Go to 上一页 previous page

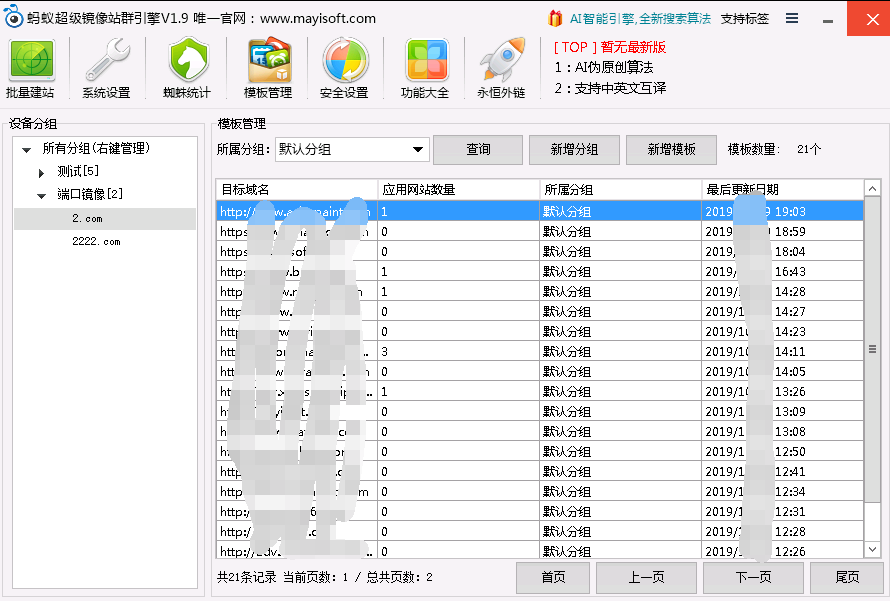646,578
